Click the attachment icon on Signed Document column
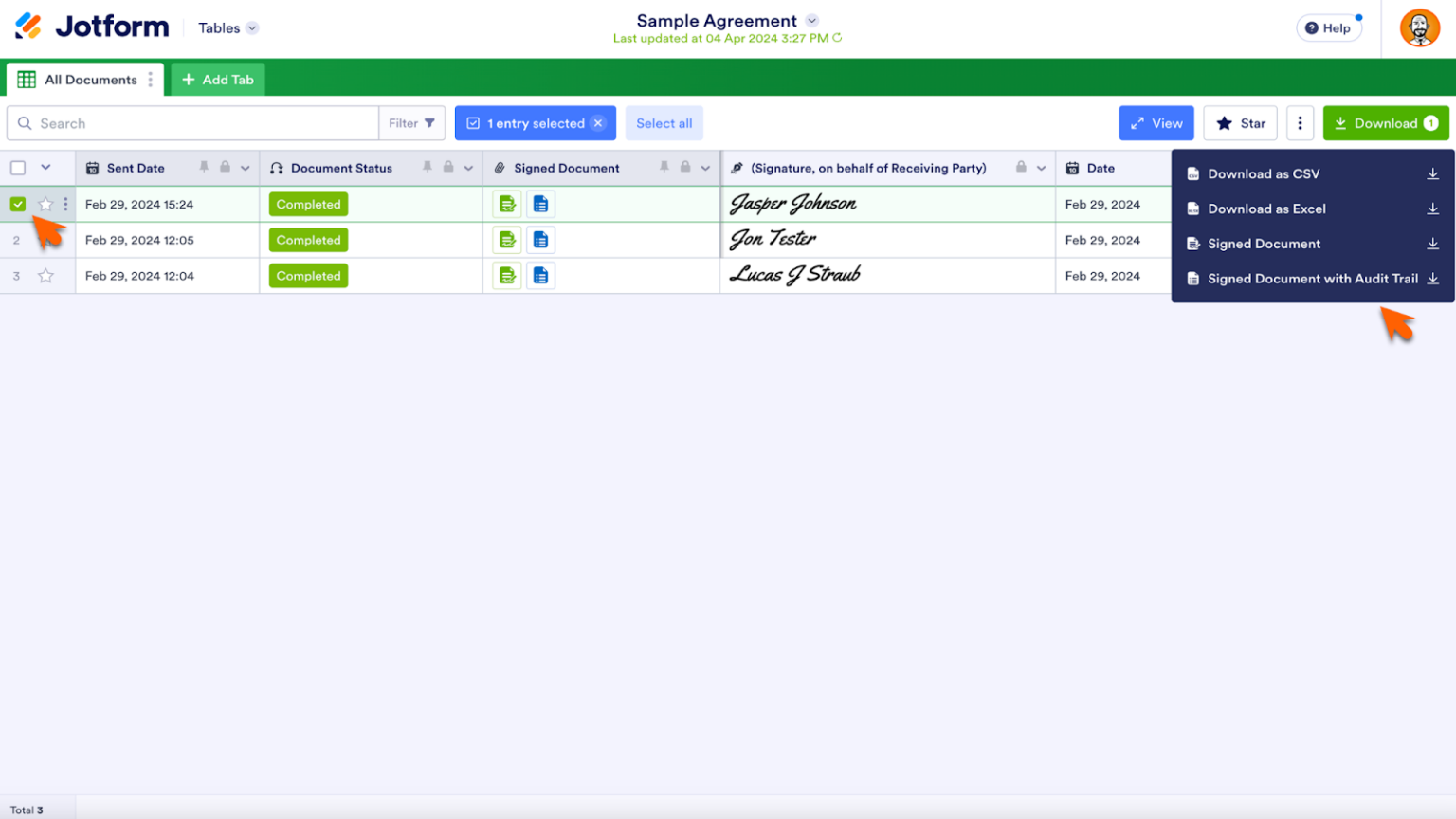The height and width of the screenshot is (819, 1456). 500,168
